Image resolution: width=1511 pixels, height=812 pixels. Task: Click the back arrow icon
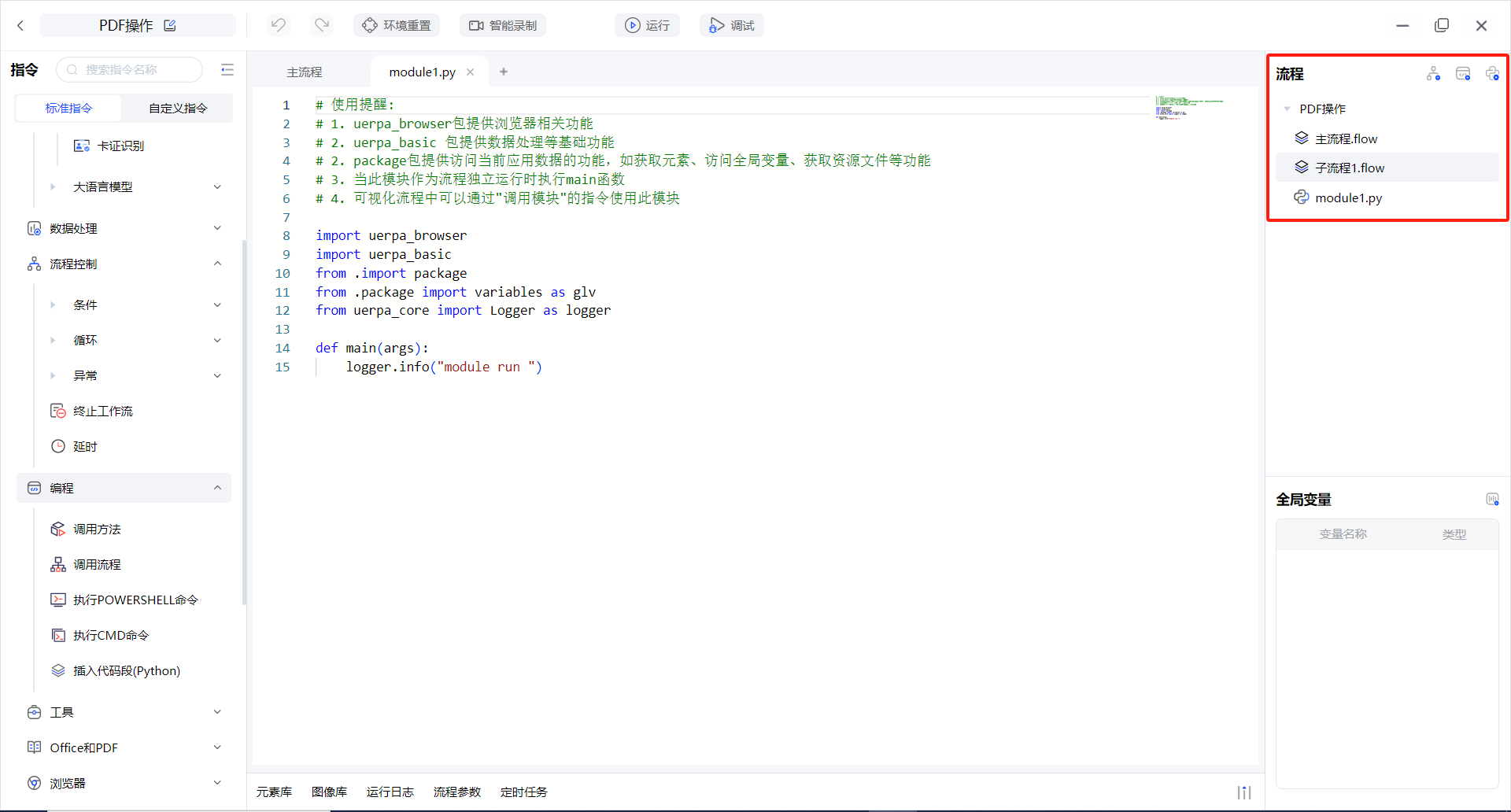[x=20, y=25]
